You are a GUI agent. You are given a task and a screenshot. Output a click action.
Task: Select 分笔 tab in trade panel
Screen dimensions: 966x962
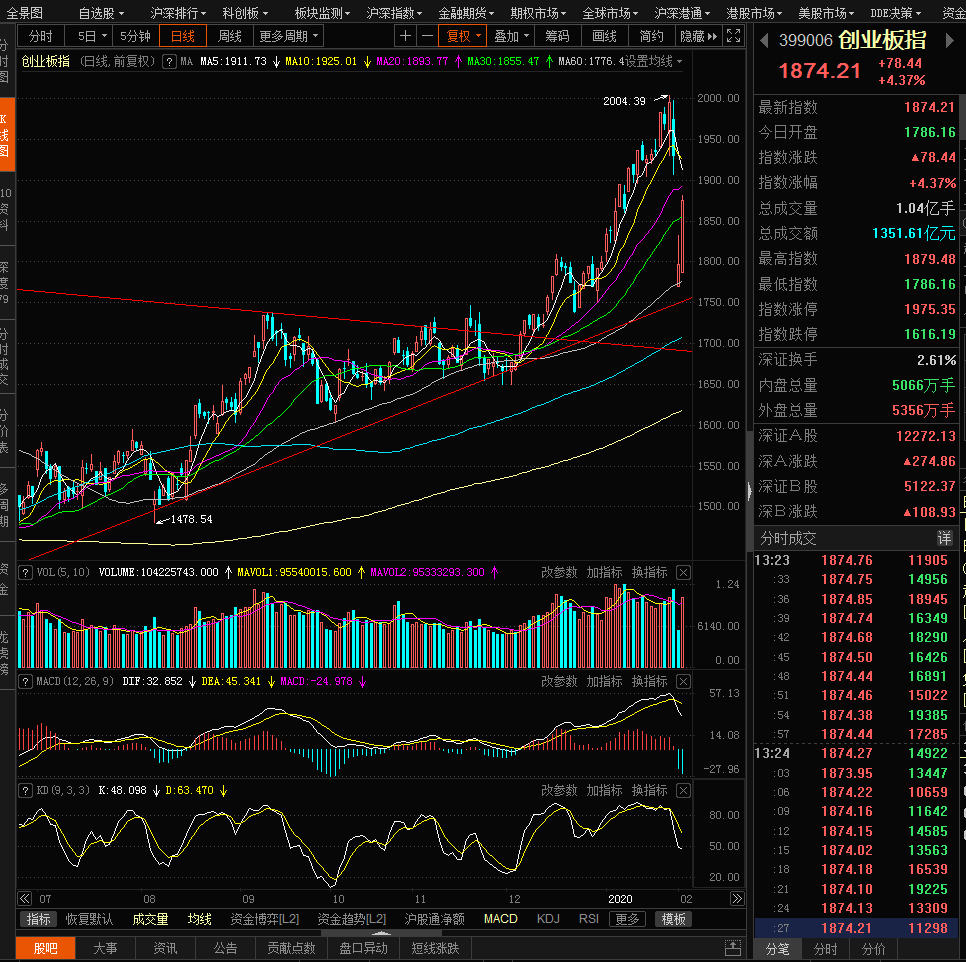pos(777,949)
